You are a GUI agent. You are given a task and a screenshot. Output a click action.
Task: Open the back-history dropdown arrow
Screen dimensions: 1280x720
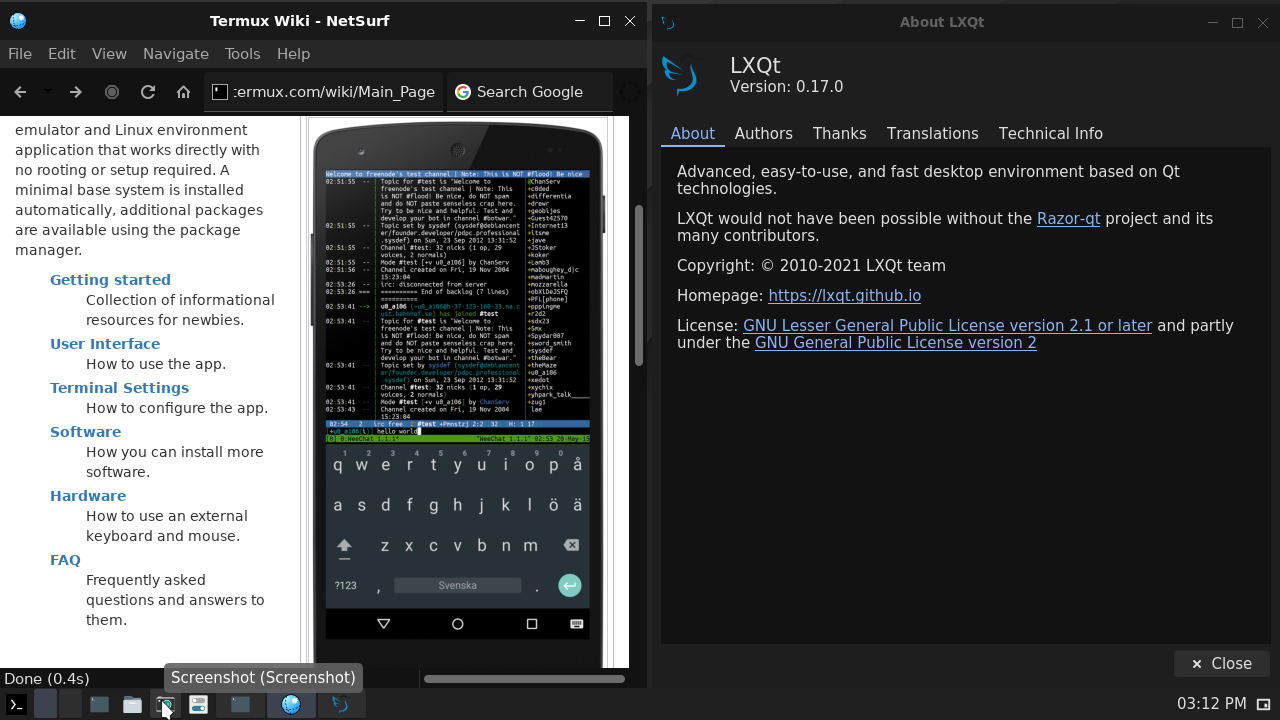[46, 92]
